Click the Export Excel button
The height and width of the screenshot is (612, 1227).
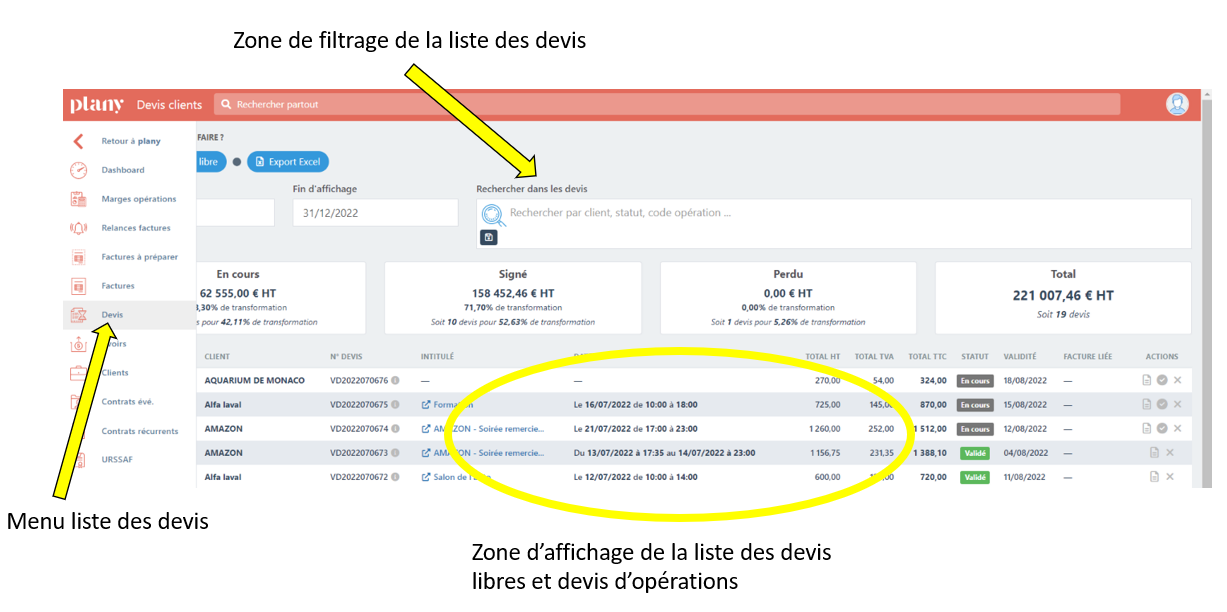288,162
